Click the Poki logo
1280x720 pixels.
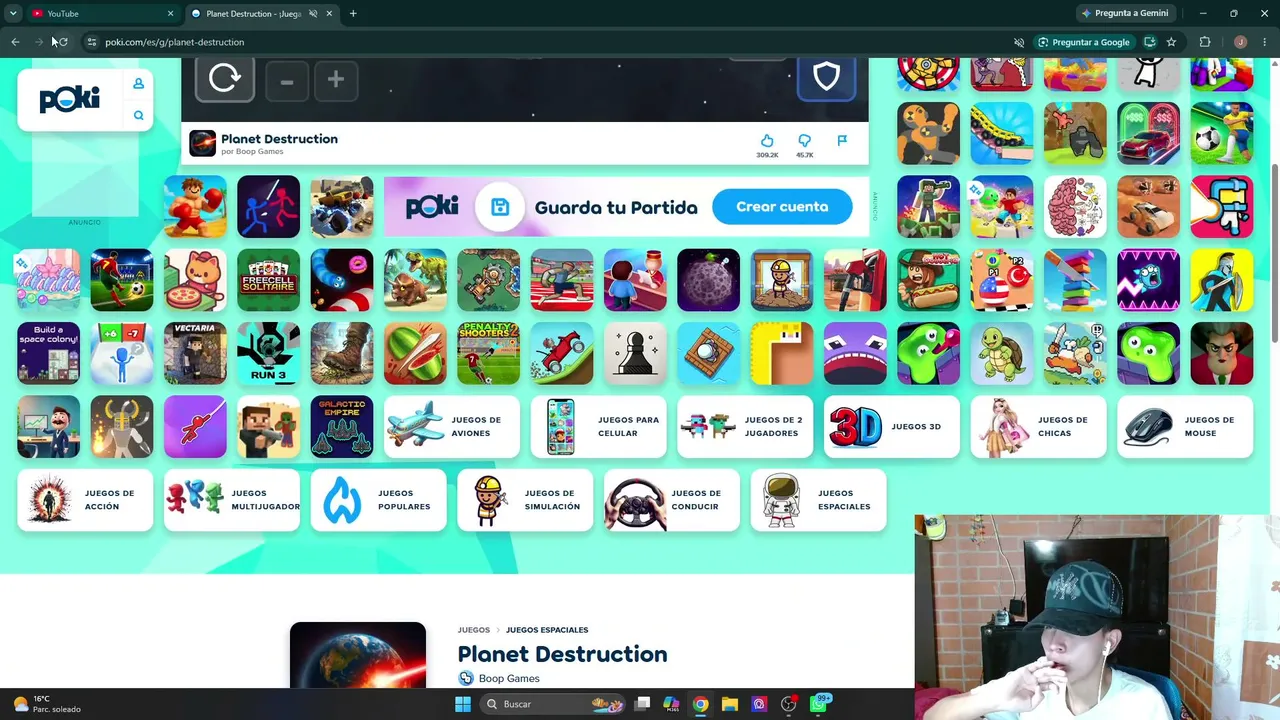70,99
